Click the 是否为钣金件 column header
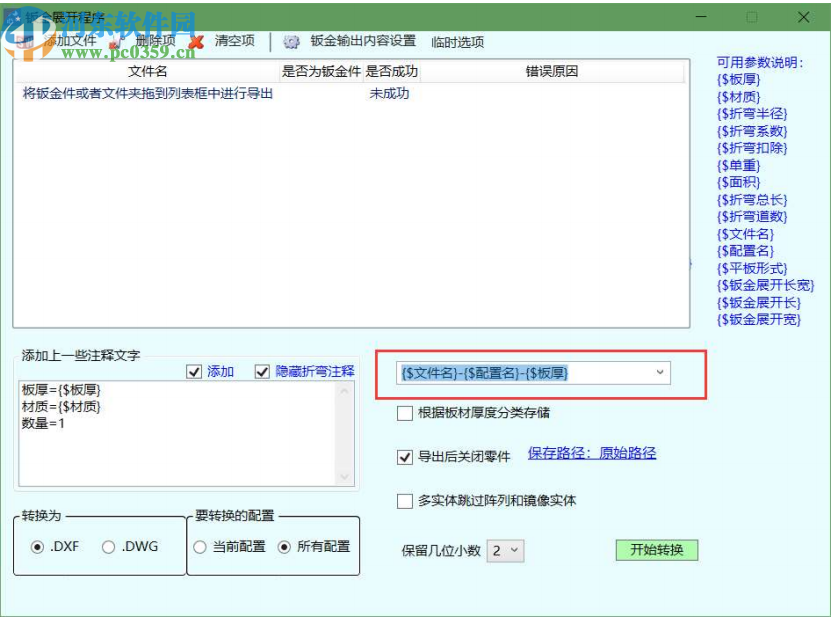832x617 pixels. [322, 72]
